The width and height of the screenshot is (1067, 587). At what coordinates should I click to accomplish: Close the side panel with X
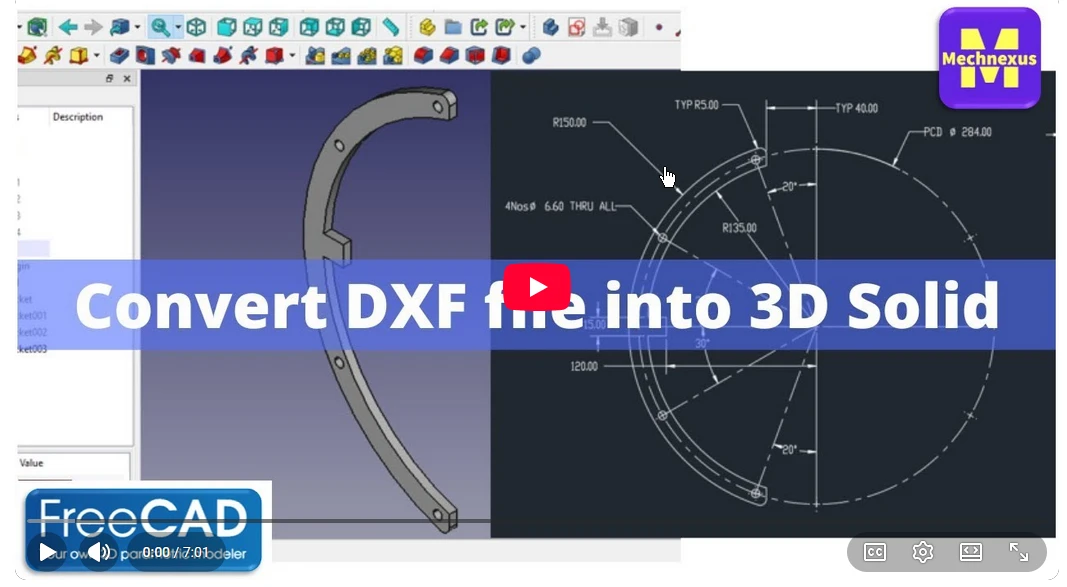pos(127,79)
